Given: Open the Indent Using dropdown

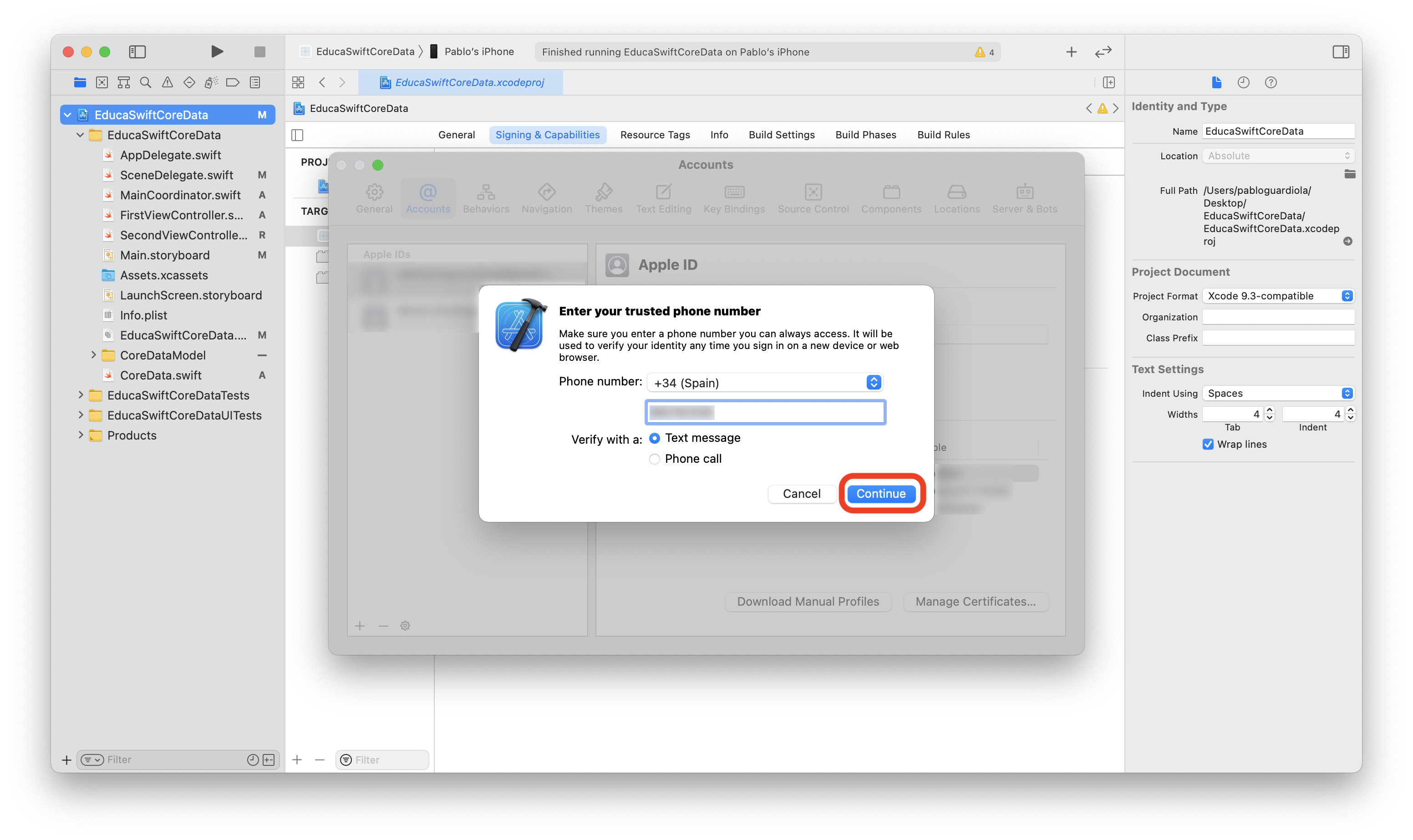Looking at the screenshot, I should pyautogui.click(x=1278, y=394).
